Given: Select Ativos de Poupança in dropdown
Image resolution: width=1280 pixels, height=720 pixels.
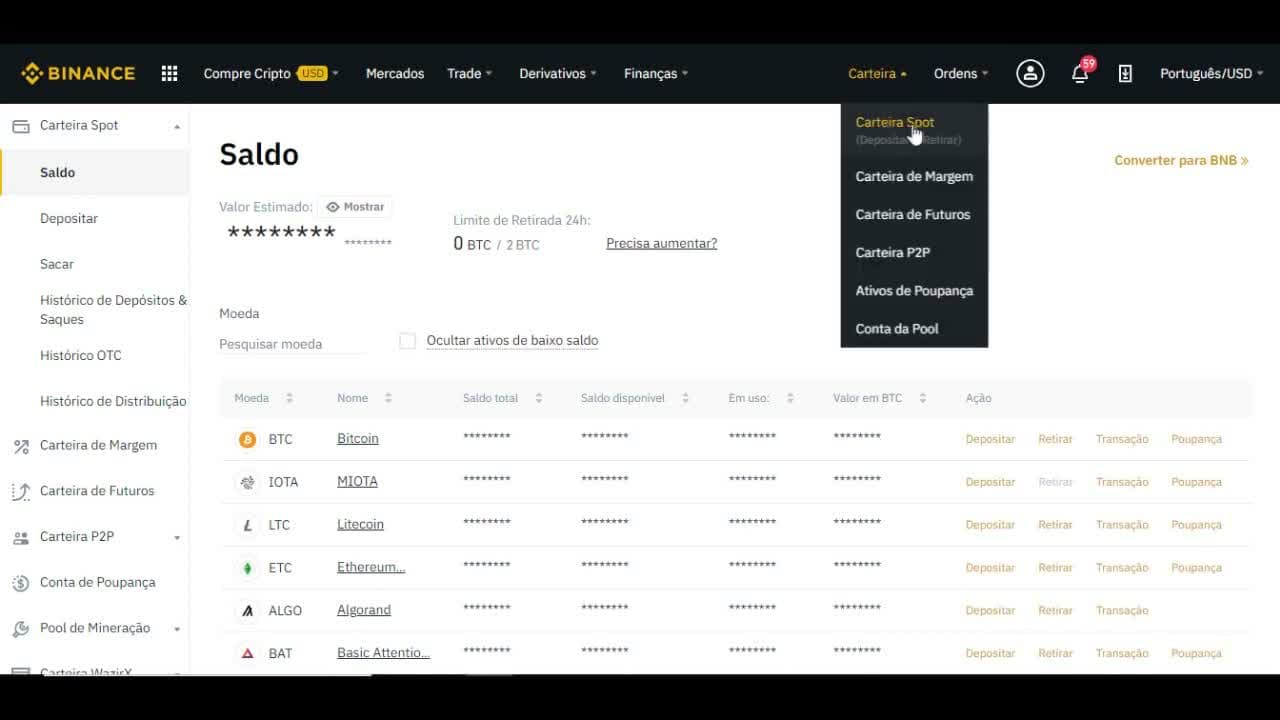Looking at the screenshot, I should 914,290.
